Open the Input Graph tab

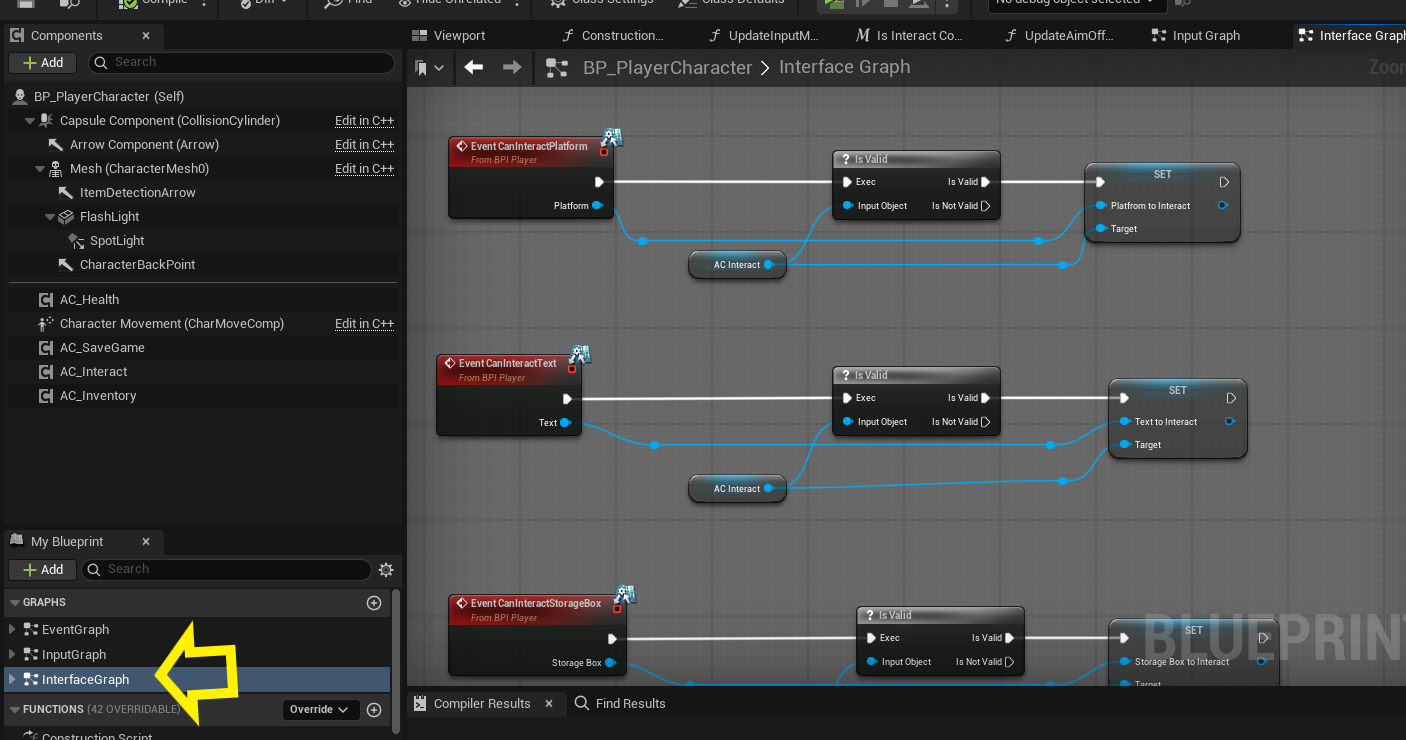1205,36
